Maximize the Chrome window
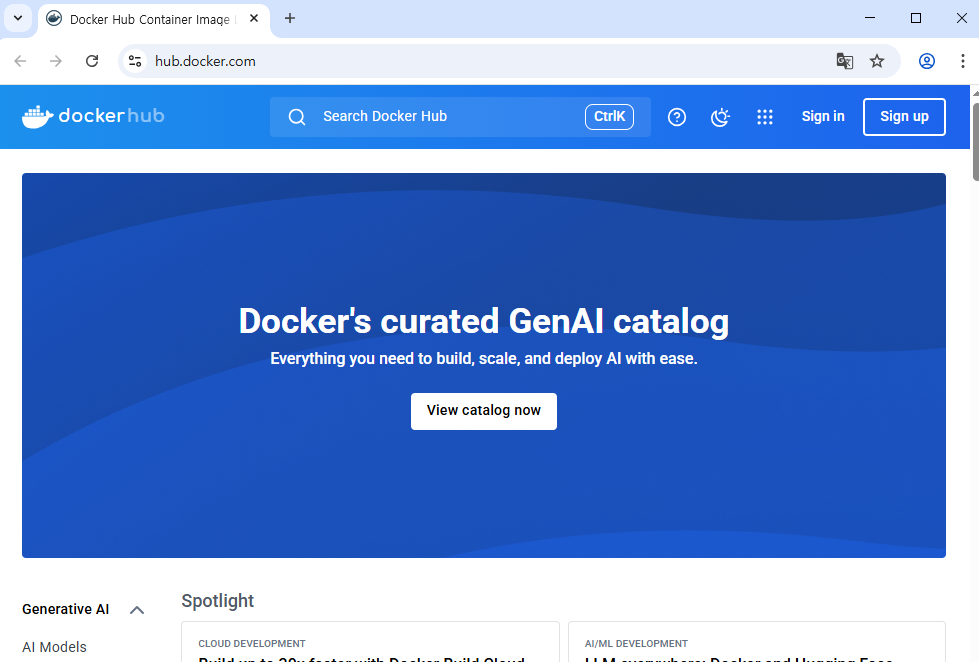The image size is (979, 662). pyautogui.click(x=916, y=18)
